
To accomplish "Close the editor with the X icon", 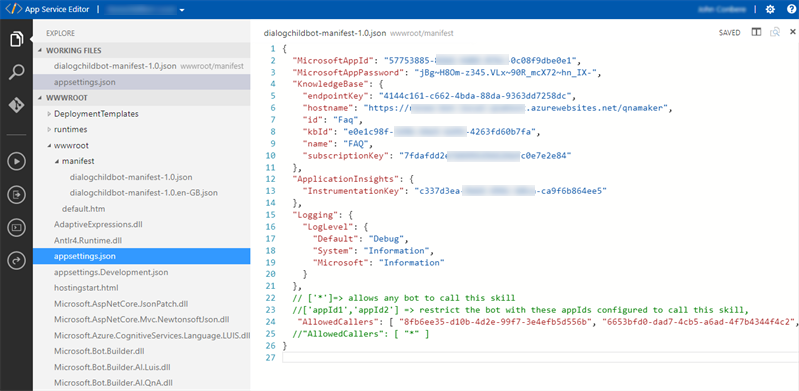I will point(792,32).
